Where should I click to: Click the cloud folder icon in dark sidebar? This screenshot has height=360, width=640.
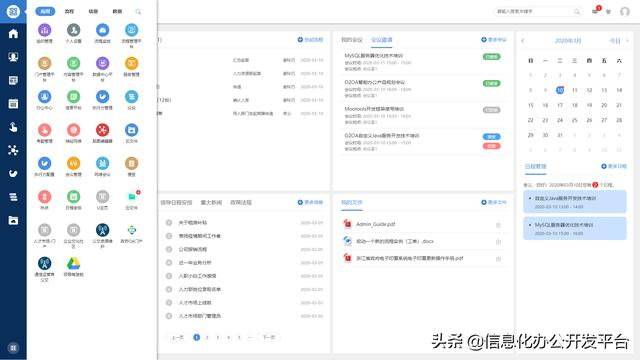coord(13,220)
